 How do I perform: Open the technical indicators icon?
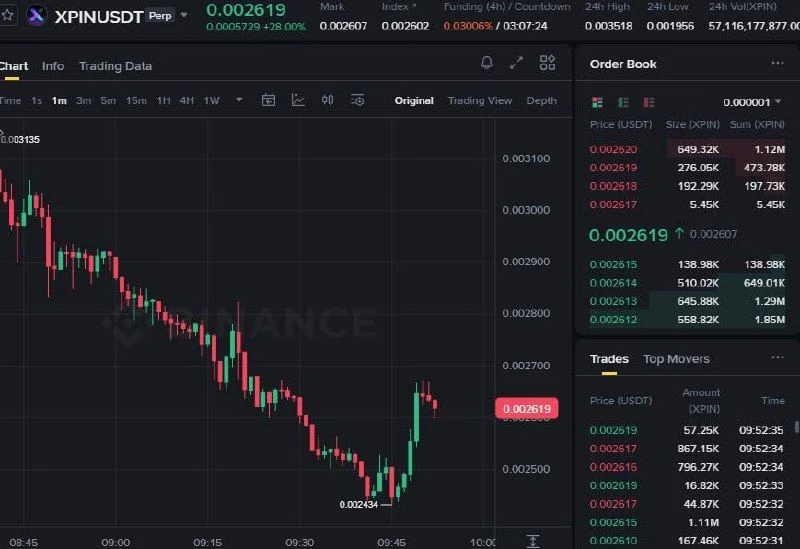tap(298, 100)
